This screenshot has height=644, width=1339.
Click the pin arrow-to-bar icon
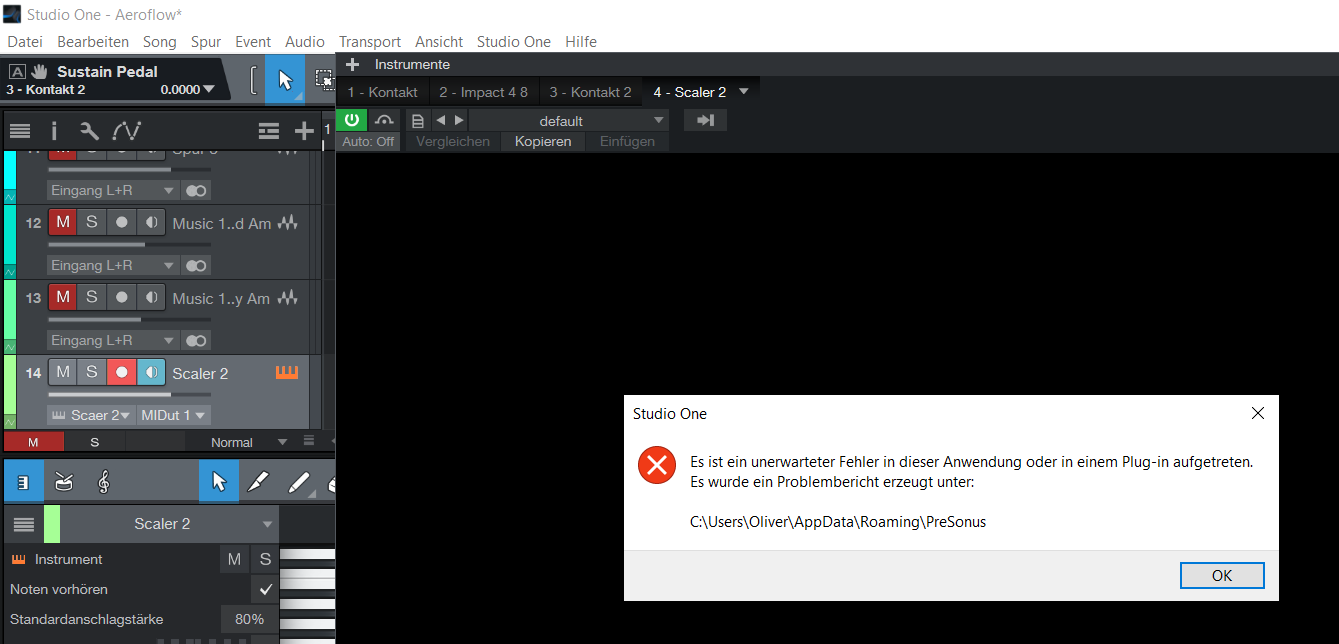[705, 120]
